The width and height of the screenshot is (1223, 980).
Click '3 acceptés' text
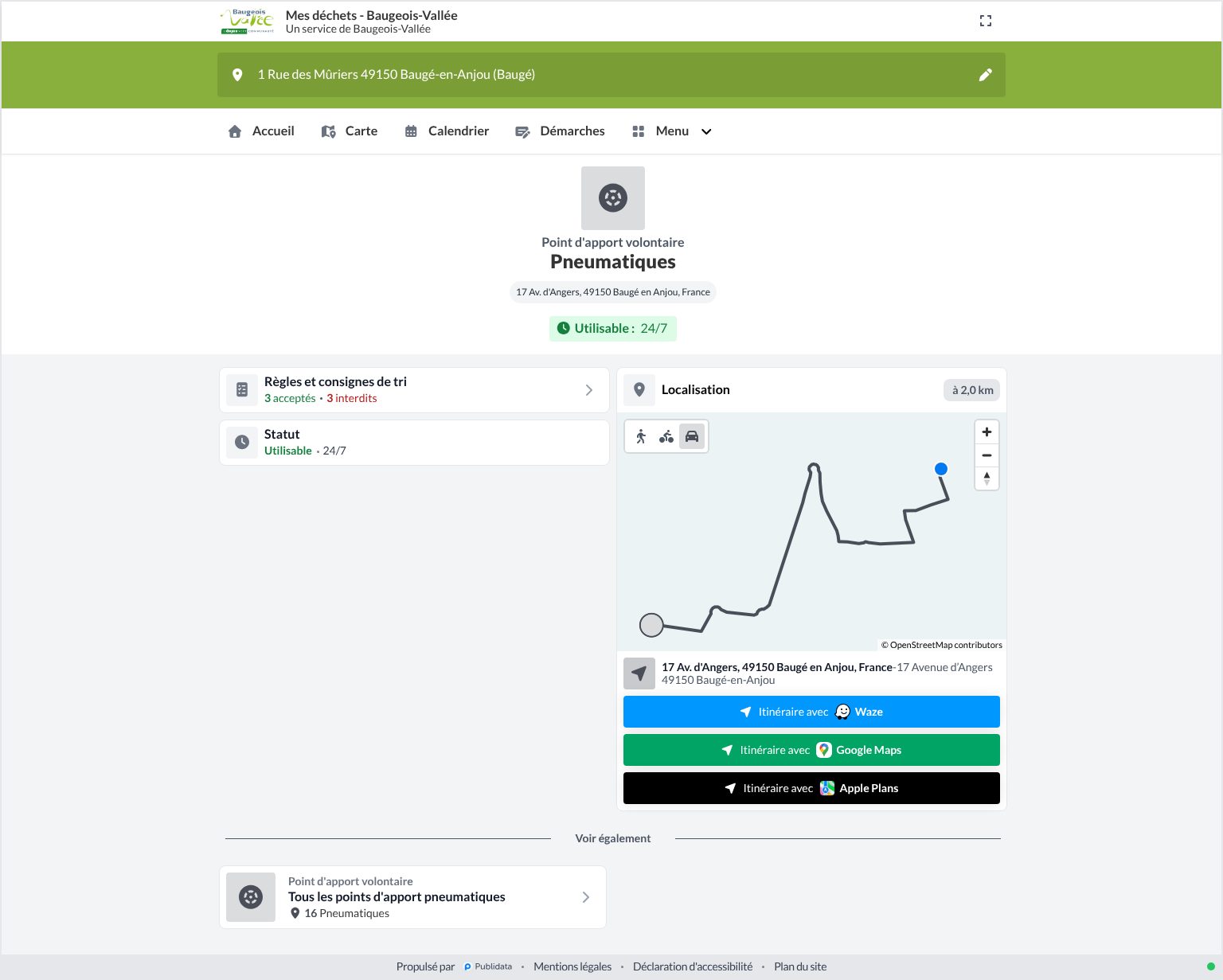click(x=290, y=398)
